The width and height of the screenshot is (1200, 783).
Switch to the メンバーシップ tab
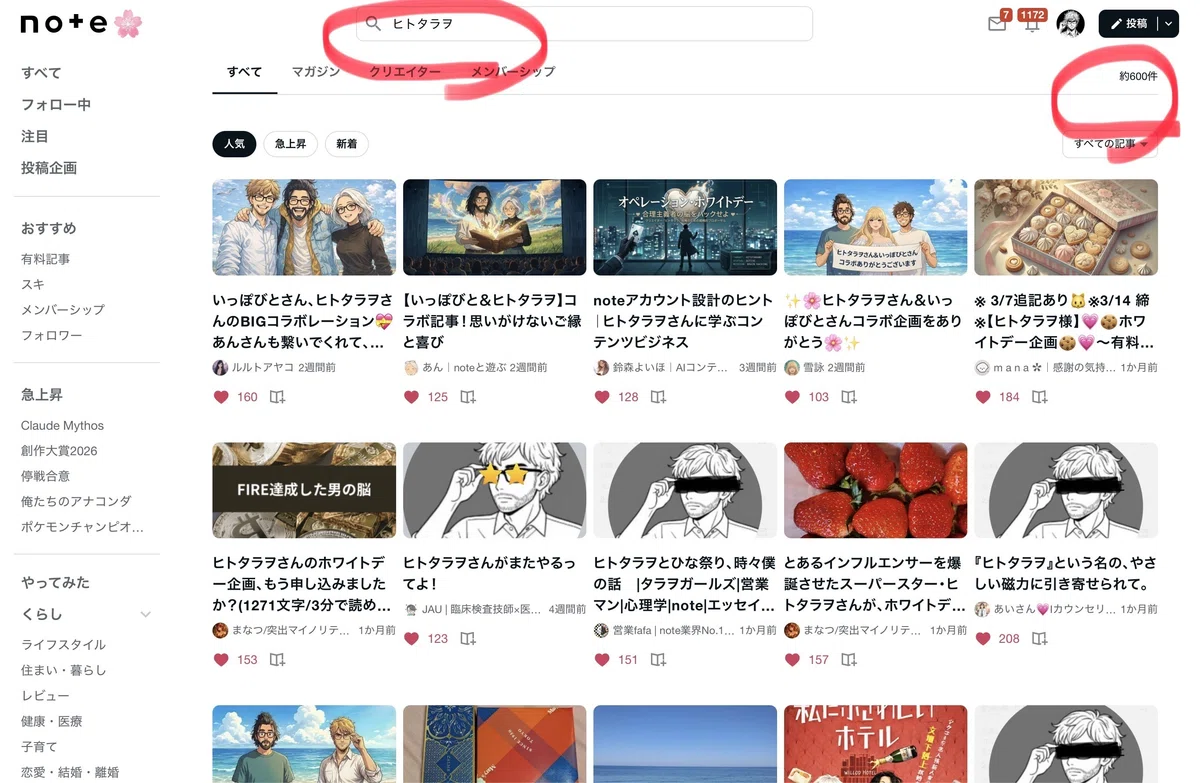[513, 72]
